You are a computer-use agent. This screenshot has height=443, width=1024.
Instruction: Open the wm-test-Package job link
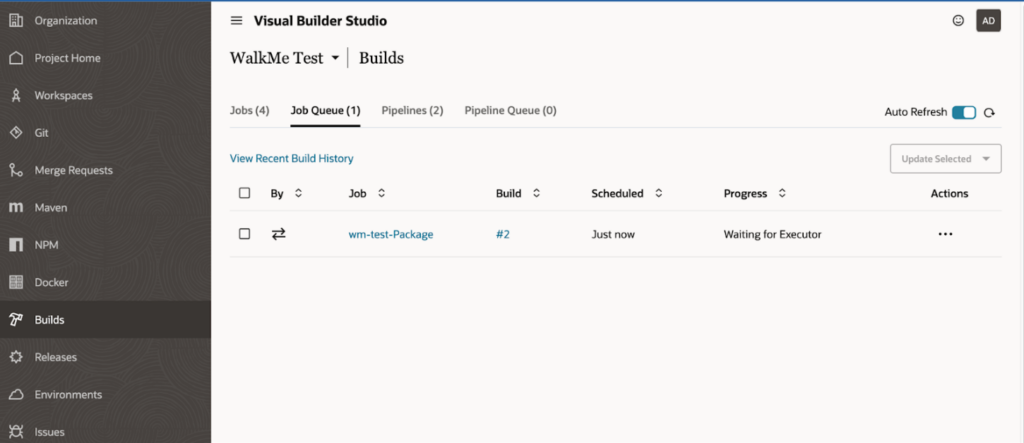tap(391, 234)
